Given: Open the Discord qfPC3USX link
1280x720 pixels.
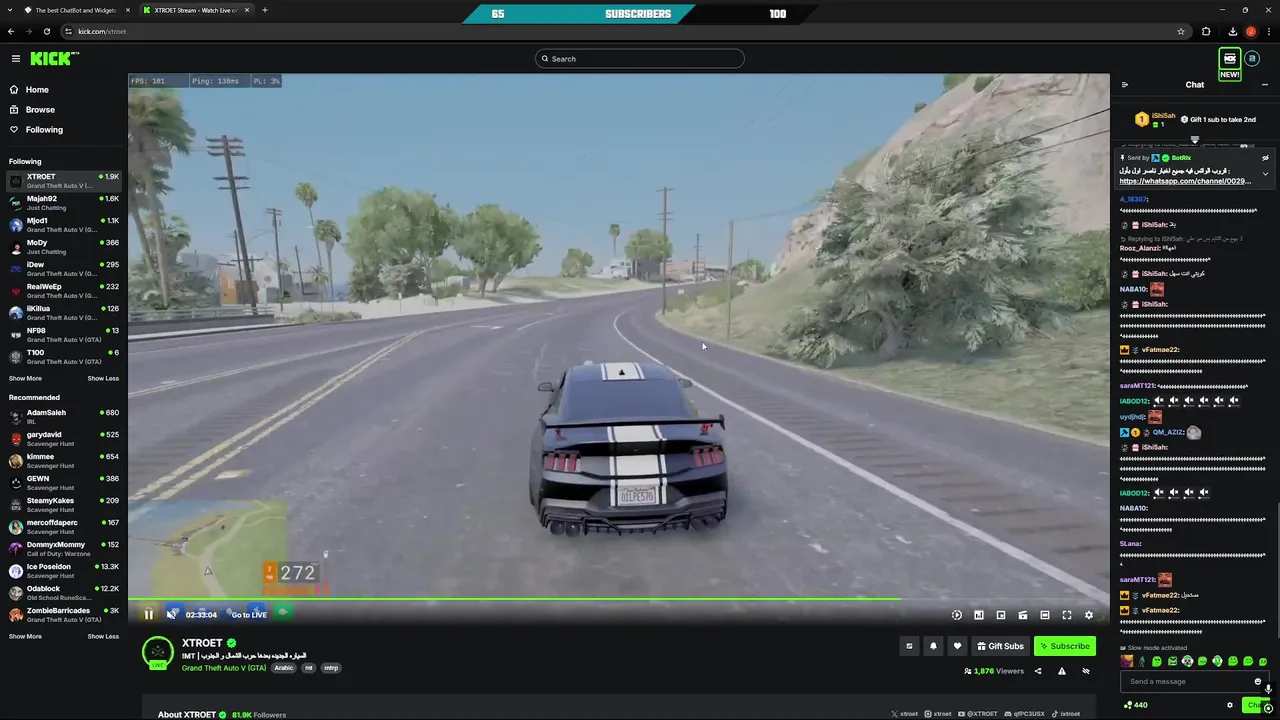Looking at the screenshot, I should click(x=1025, y=714).
